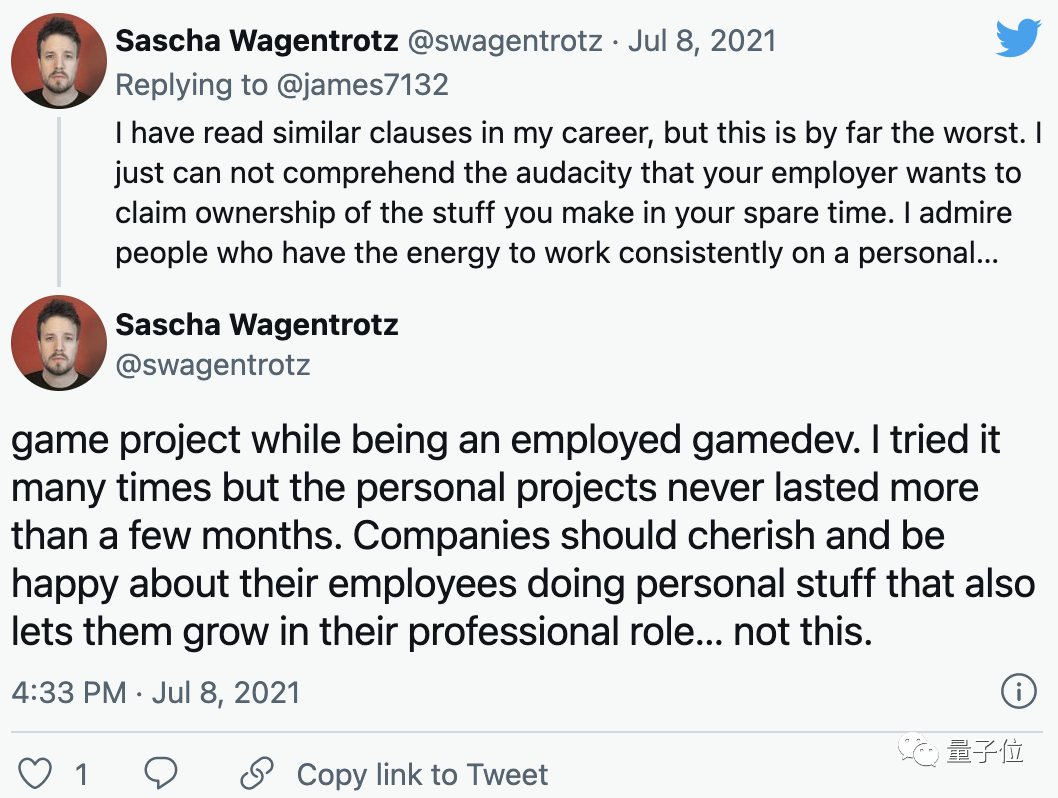The image size is (1058, 798).
Task: Select the main tweet text about game project
Action: pyautogui.click(x=506, y=537)
